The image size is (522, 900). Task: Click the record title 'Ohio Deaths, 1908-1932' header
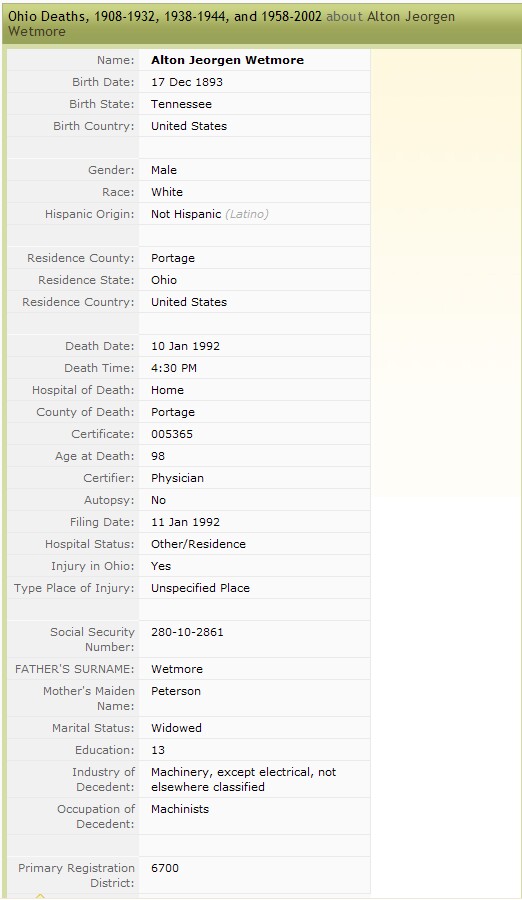165,16
